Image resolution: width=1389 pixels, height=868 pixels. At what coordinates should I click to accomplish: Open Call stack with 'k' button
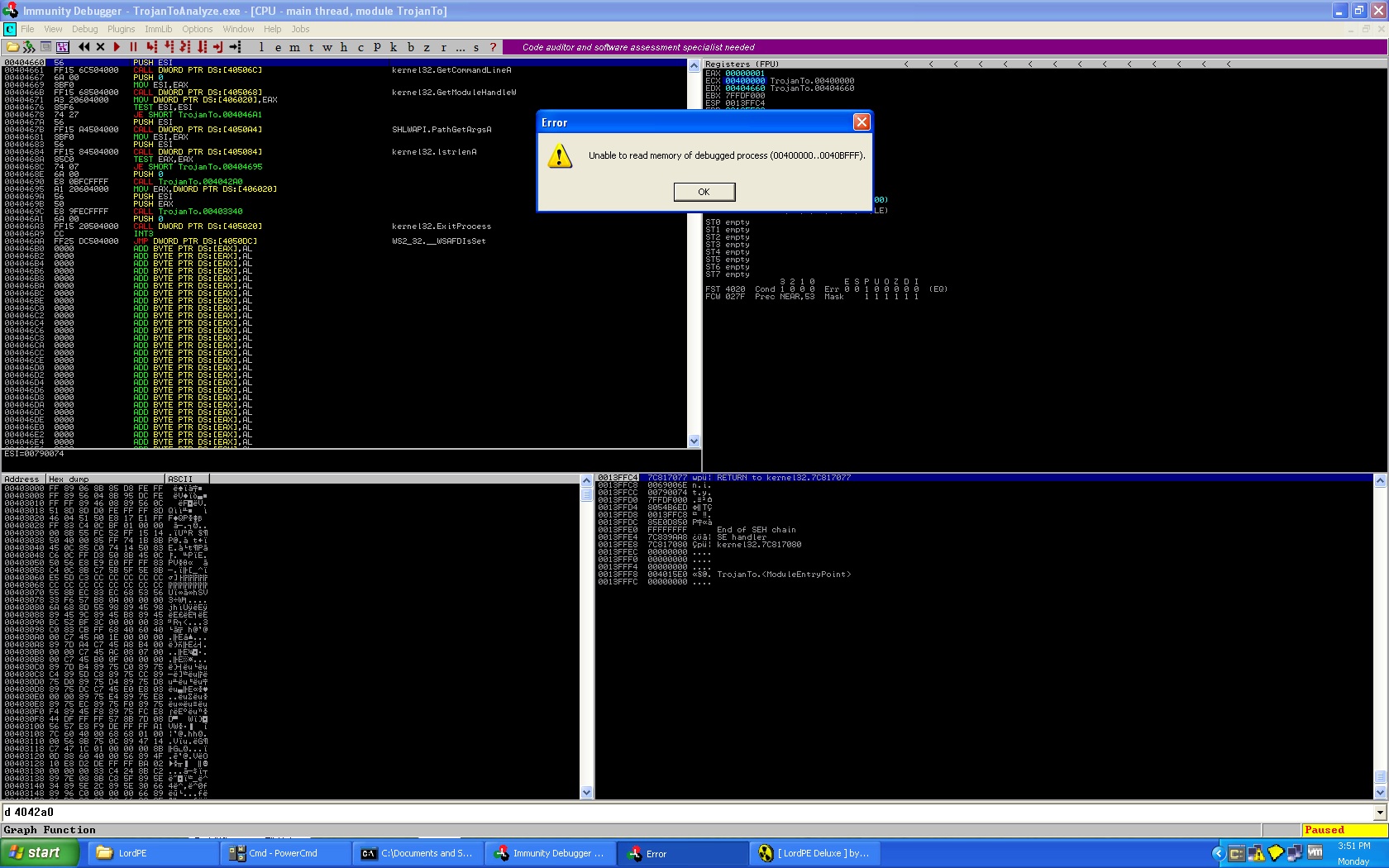tap(394, 47)
